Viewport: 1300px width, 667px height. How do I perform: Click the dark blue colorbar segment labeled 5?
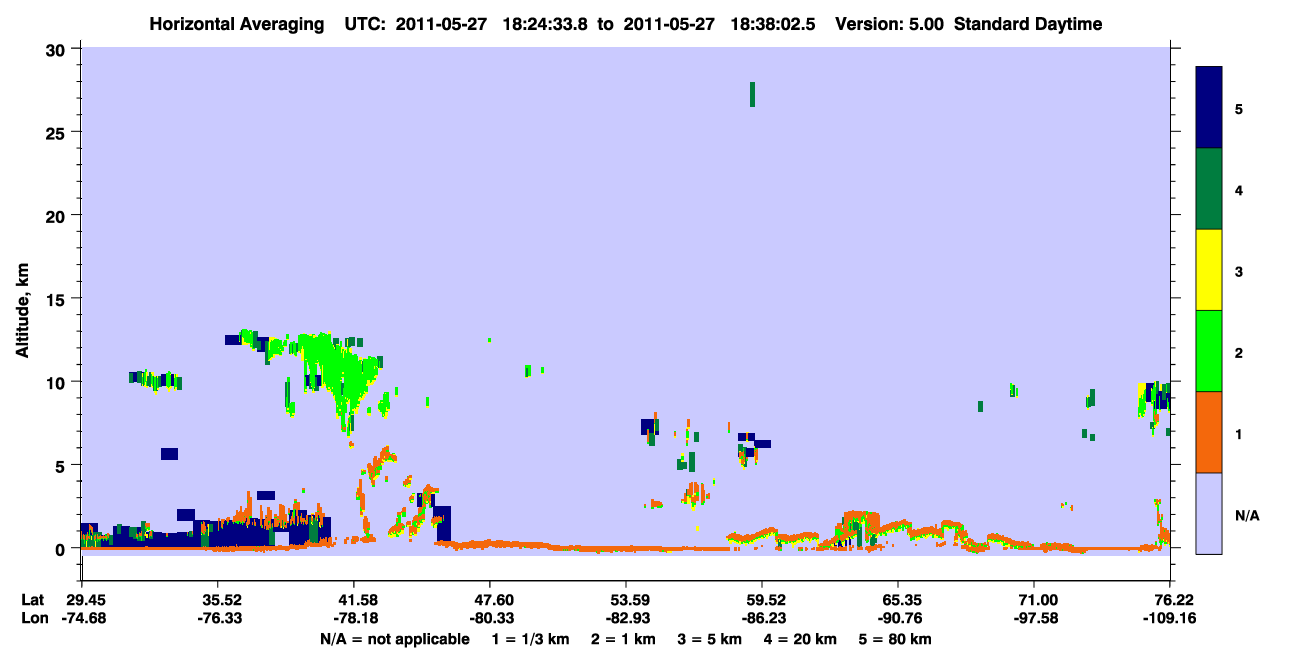pyautogui.click(x=1209, y=107)
